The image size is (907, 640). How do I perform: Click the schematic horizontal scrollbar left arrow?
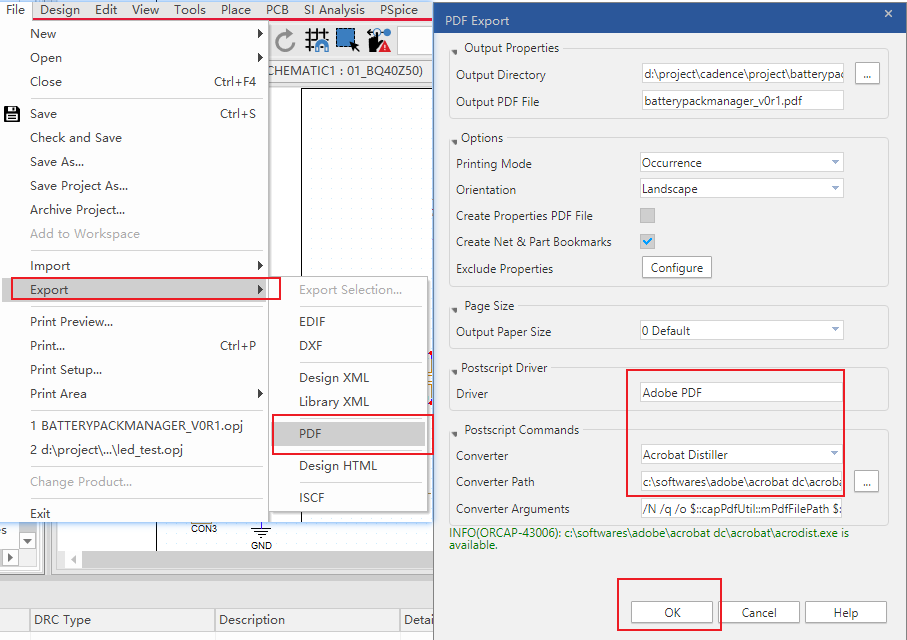pyautogui.click(x=73, y=560)
